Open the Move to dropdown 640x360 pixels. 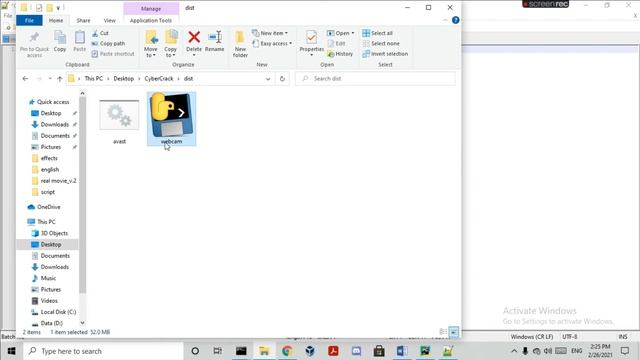click(x=151, y=44)
